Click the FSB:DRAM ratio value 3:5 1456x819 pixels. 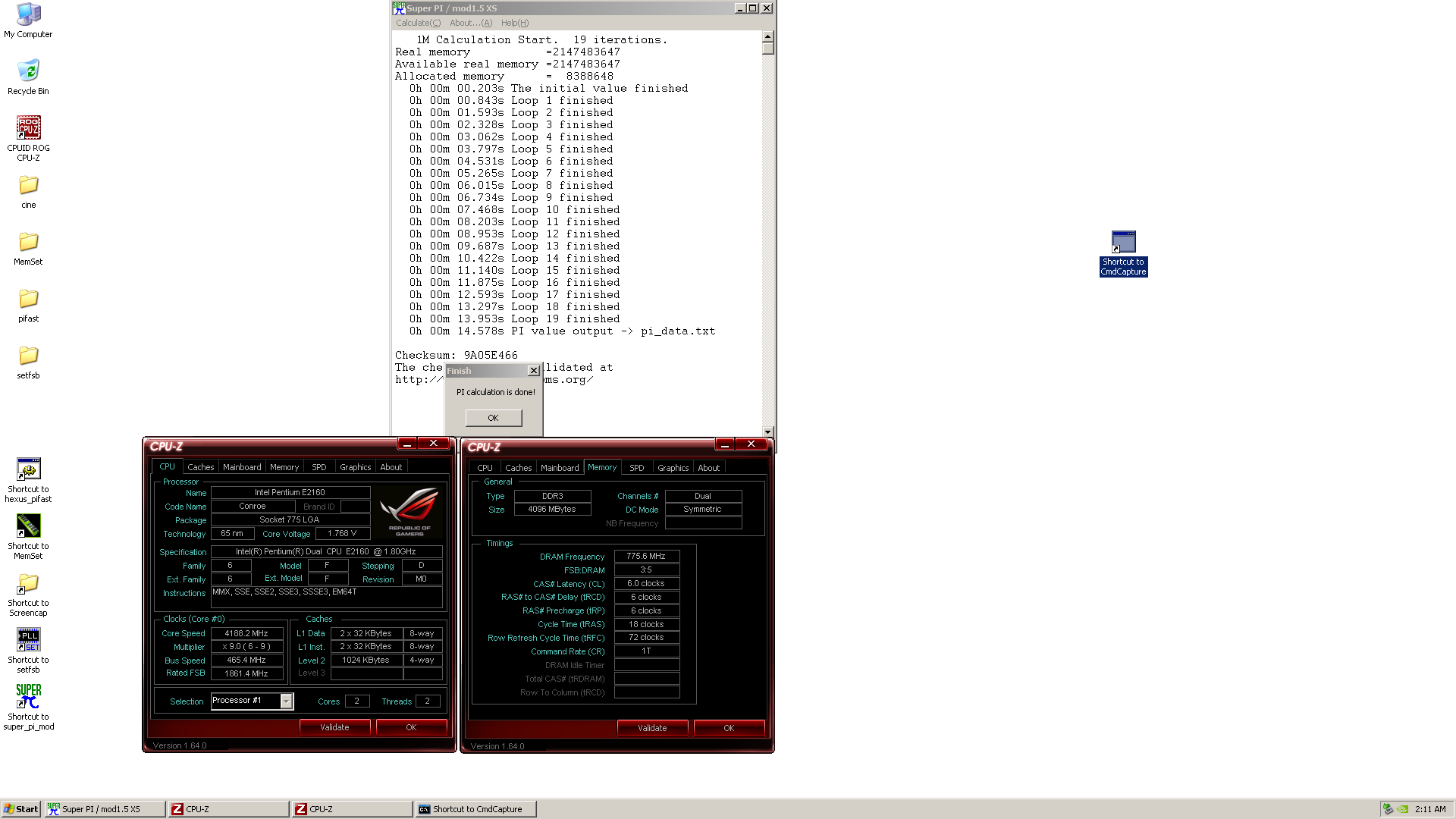click(646, 570)
